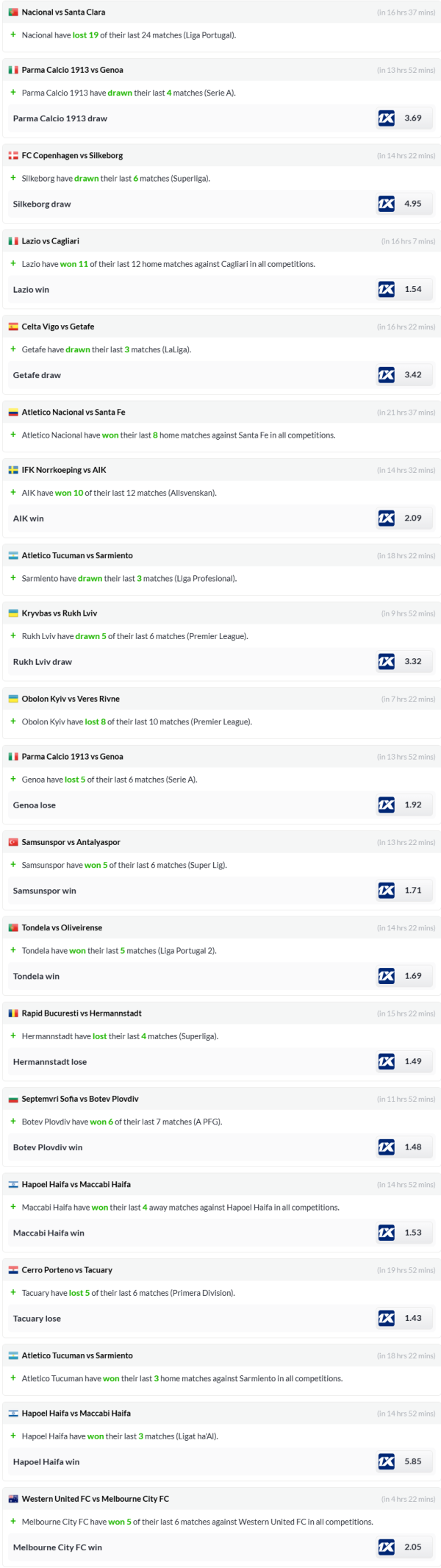
Task: Click the Getafe draw bet row
Action: (x=37, y=375)
